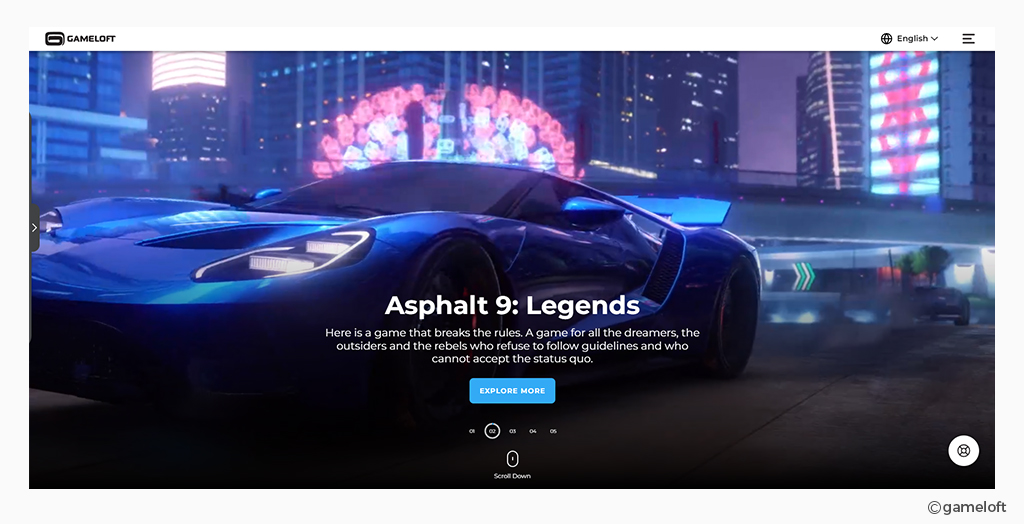Click the GAMELOFT wordmark text
The image size is (1024, 524).
[x=91, y=39]
